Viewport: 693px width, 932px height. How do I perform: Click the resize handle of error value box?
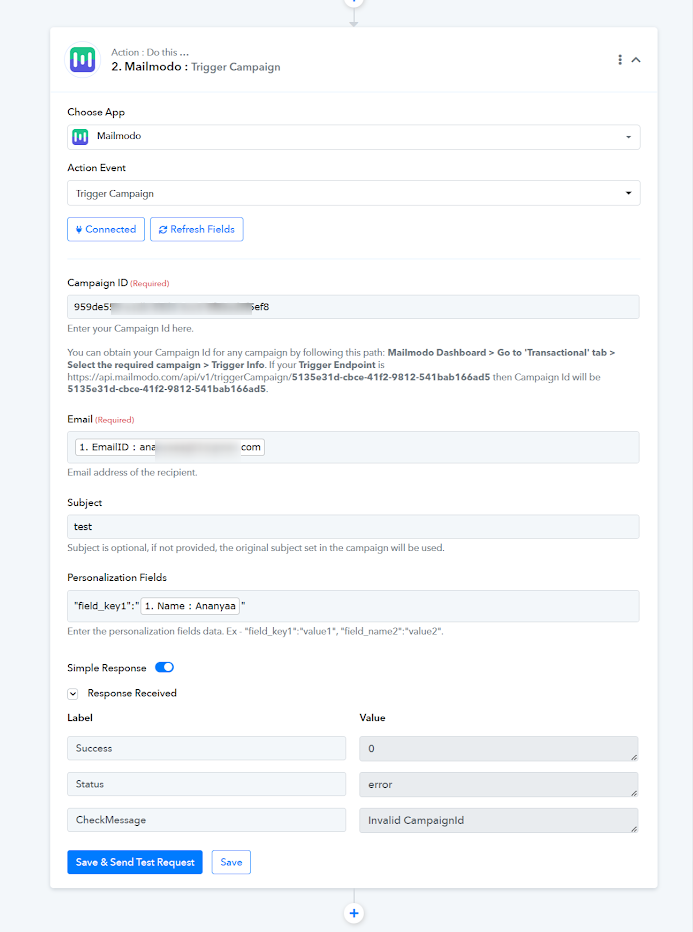pos(634,793)
